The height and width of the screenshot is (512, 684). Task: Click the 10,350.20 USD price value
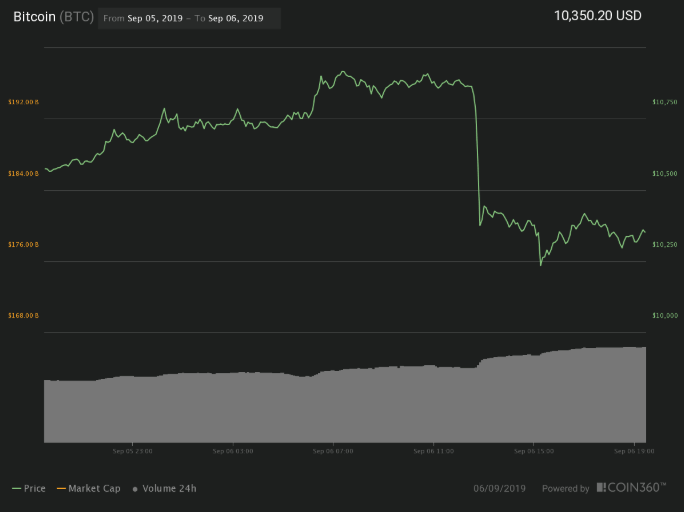pos(598,16)
